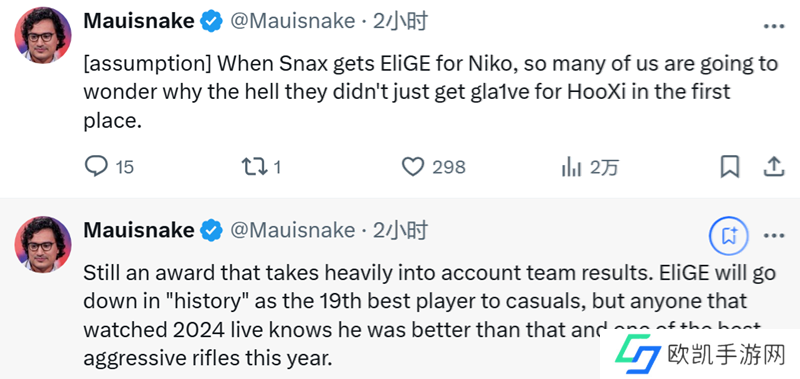Click Mauisnake display name in first tweet

pyautogui.click(x=139, y=21)
